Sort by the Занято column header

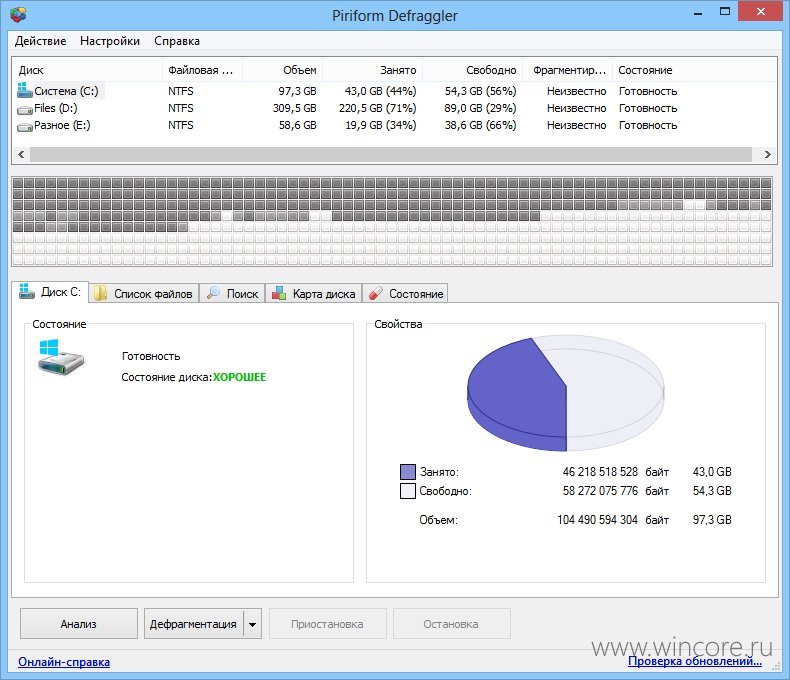pos(372,70)
